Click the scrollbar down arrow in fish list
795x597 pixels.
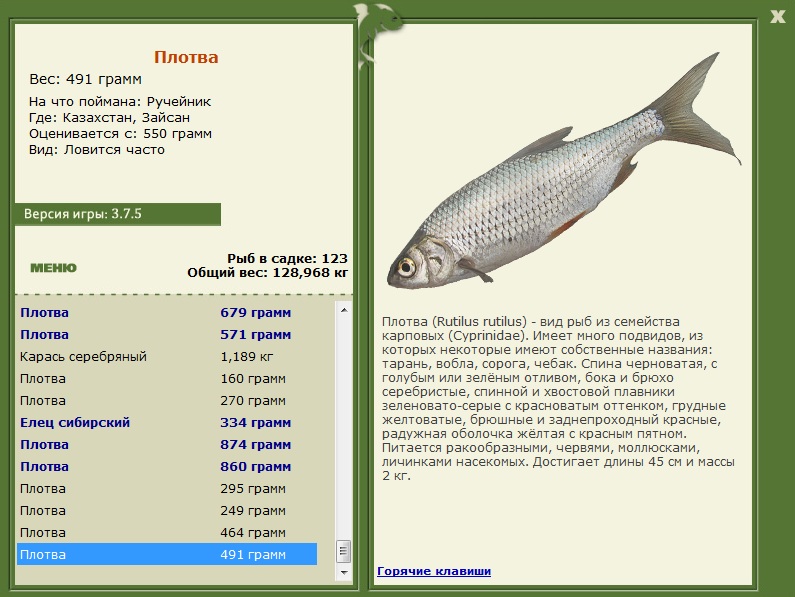click(x=344, y=572)
